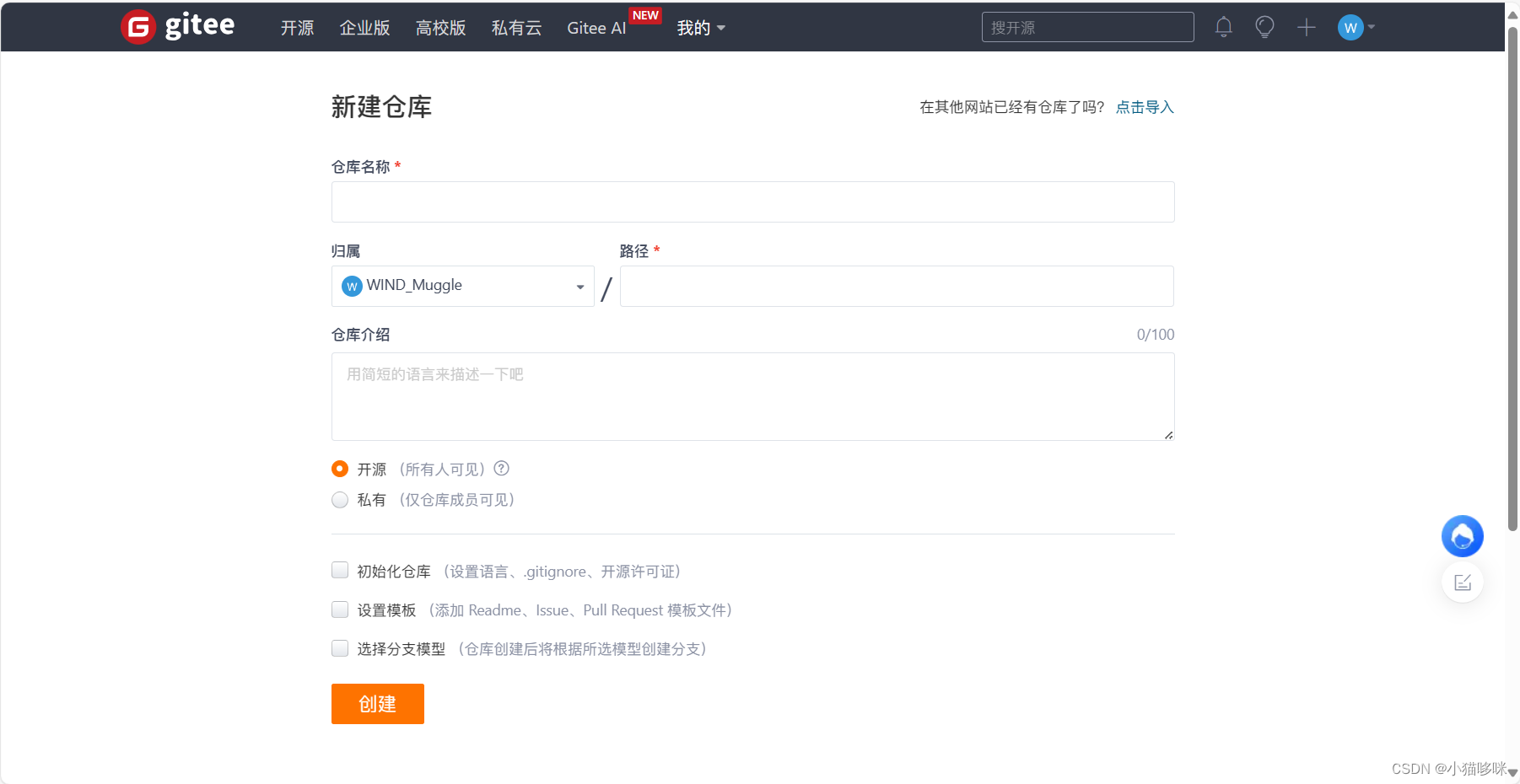Open the notification bell
Viewport: 1520px width, 784px height.
tap(1224, 27)
